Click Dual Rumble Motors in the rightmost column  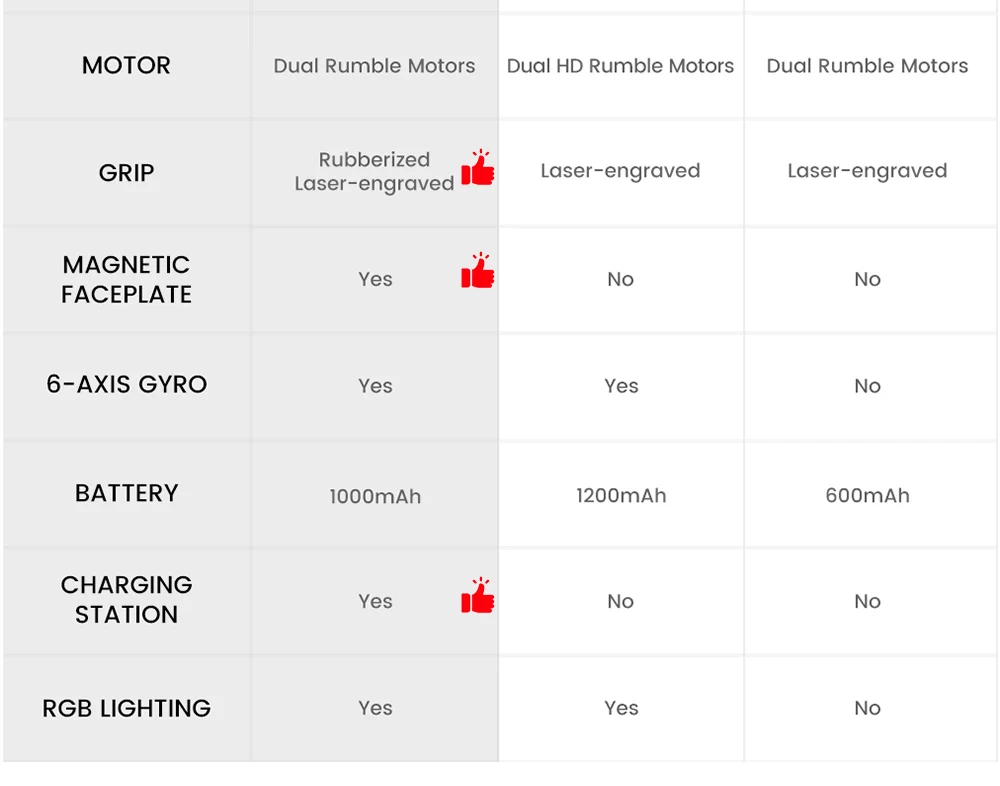pos(867,66)
